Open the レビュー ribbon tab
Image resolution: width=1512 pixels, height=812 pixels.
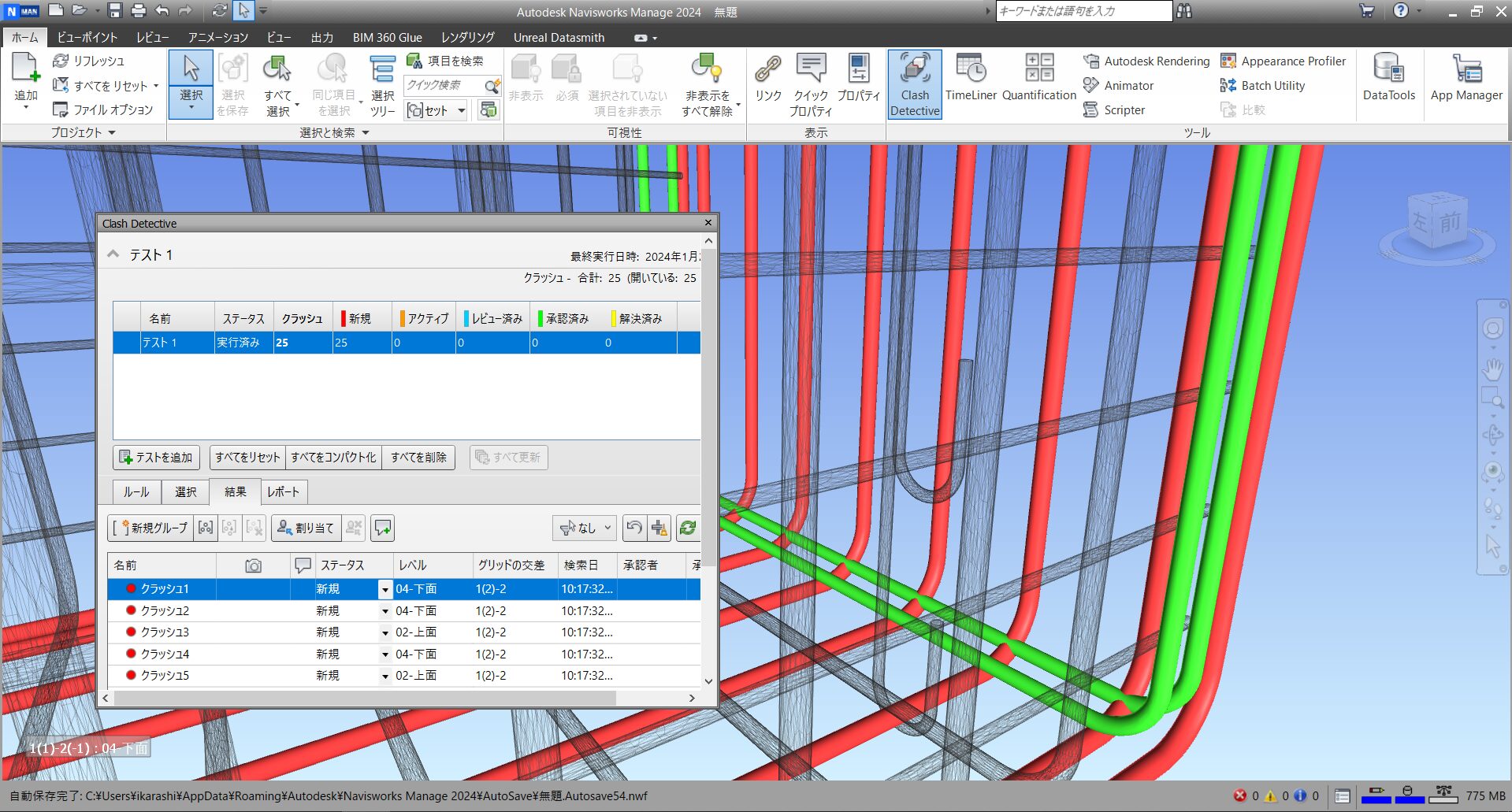(x=152, y=37)
